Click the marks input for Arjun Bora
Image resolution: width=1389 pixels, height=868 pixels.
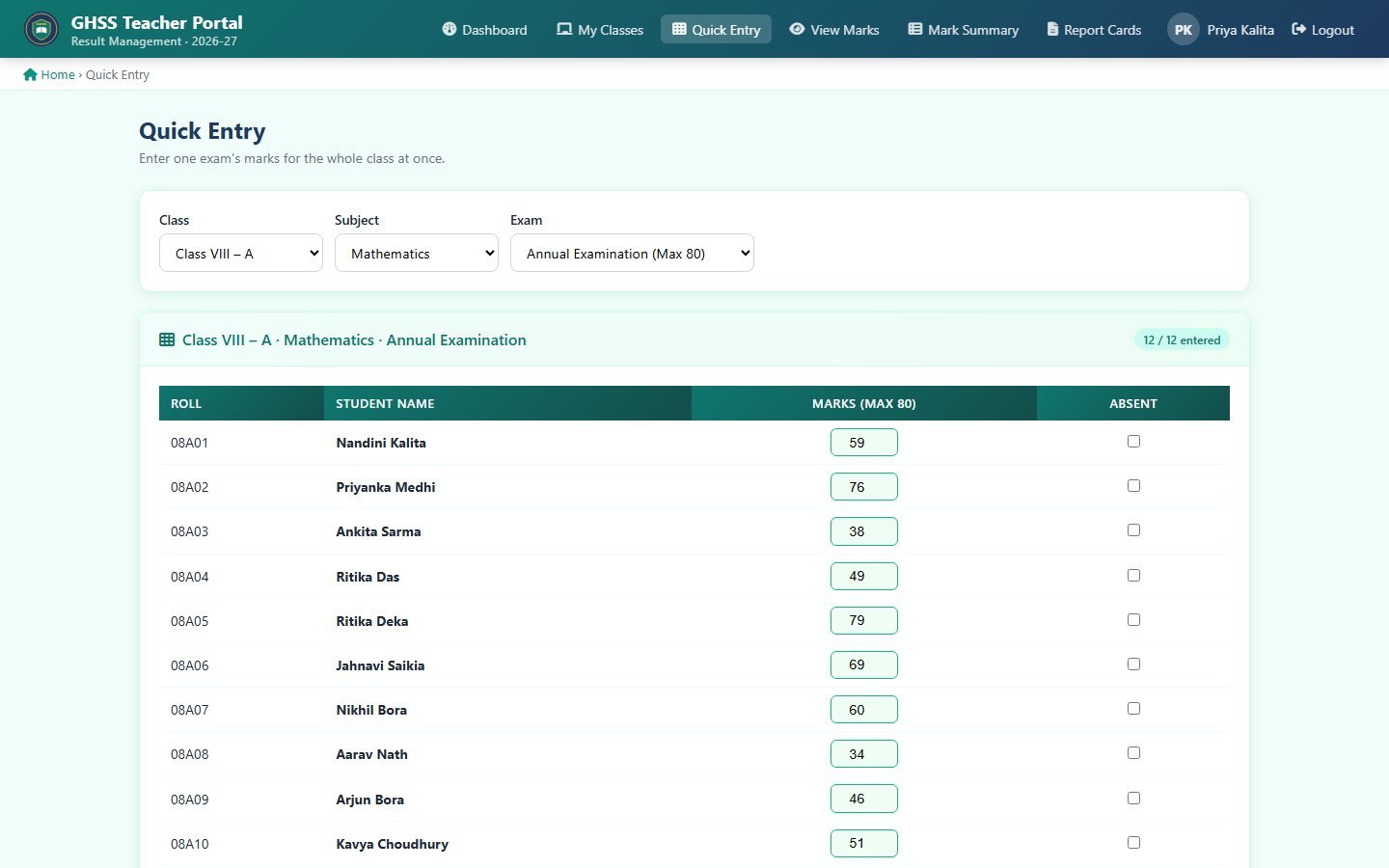864,799
